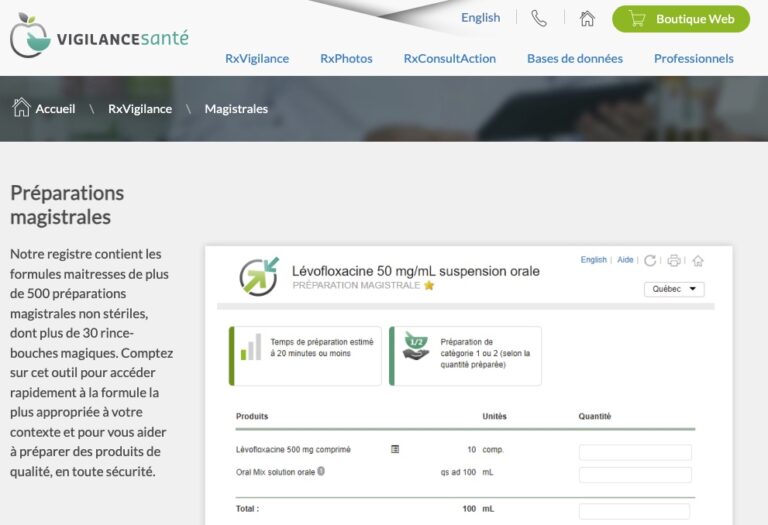Click the mortar category 1/2 icon
This screenshot has width=768, height=525.
(415, 346)
